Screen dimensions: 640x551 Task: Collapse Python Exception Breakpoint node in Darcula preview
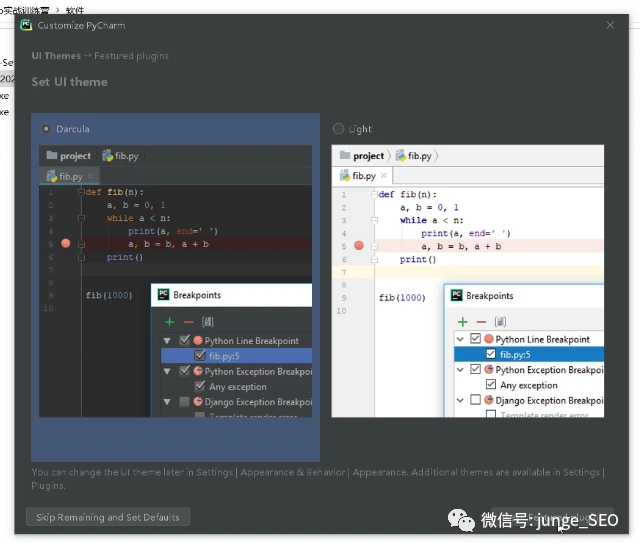167,371
